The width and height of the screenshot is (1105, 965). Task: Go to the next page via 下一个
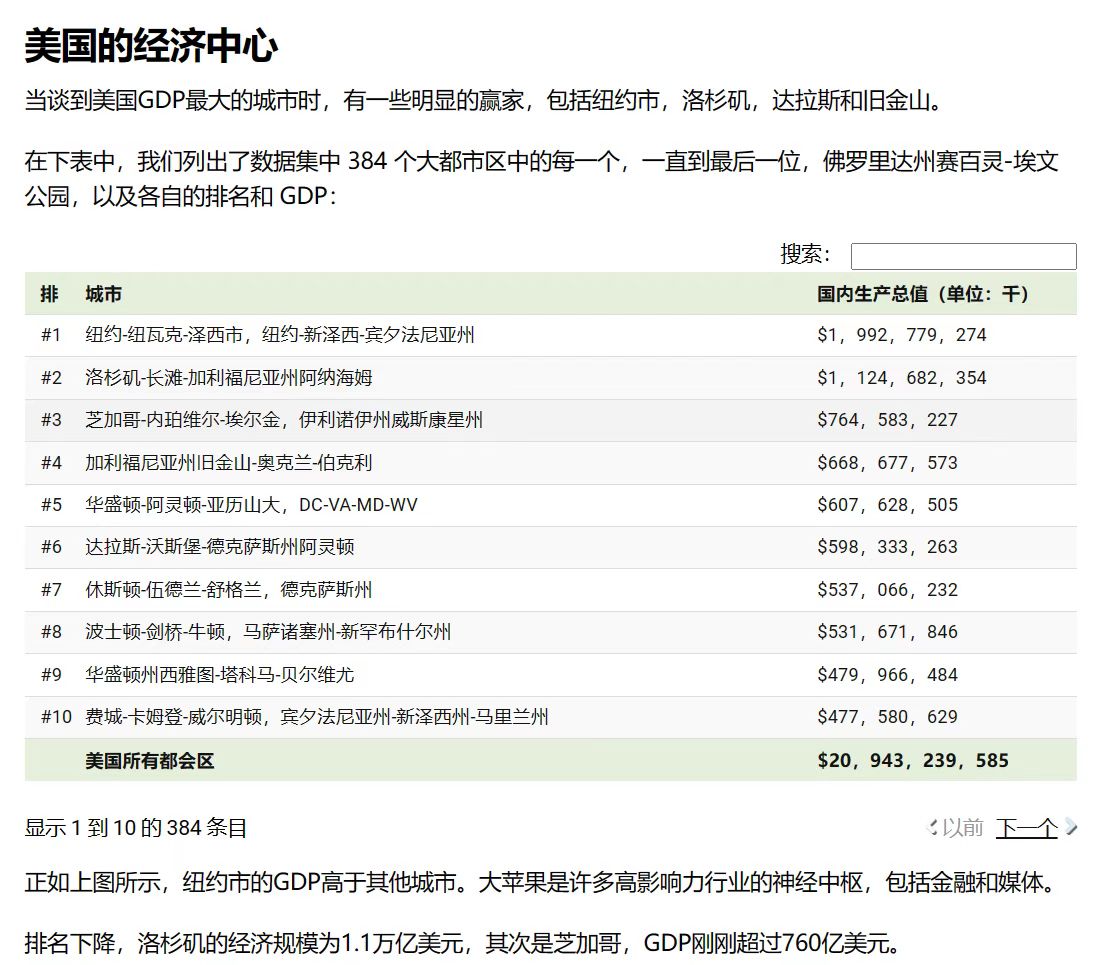point(1026,828)
